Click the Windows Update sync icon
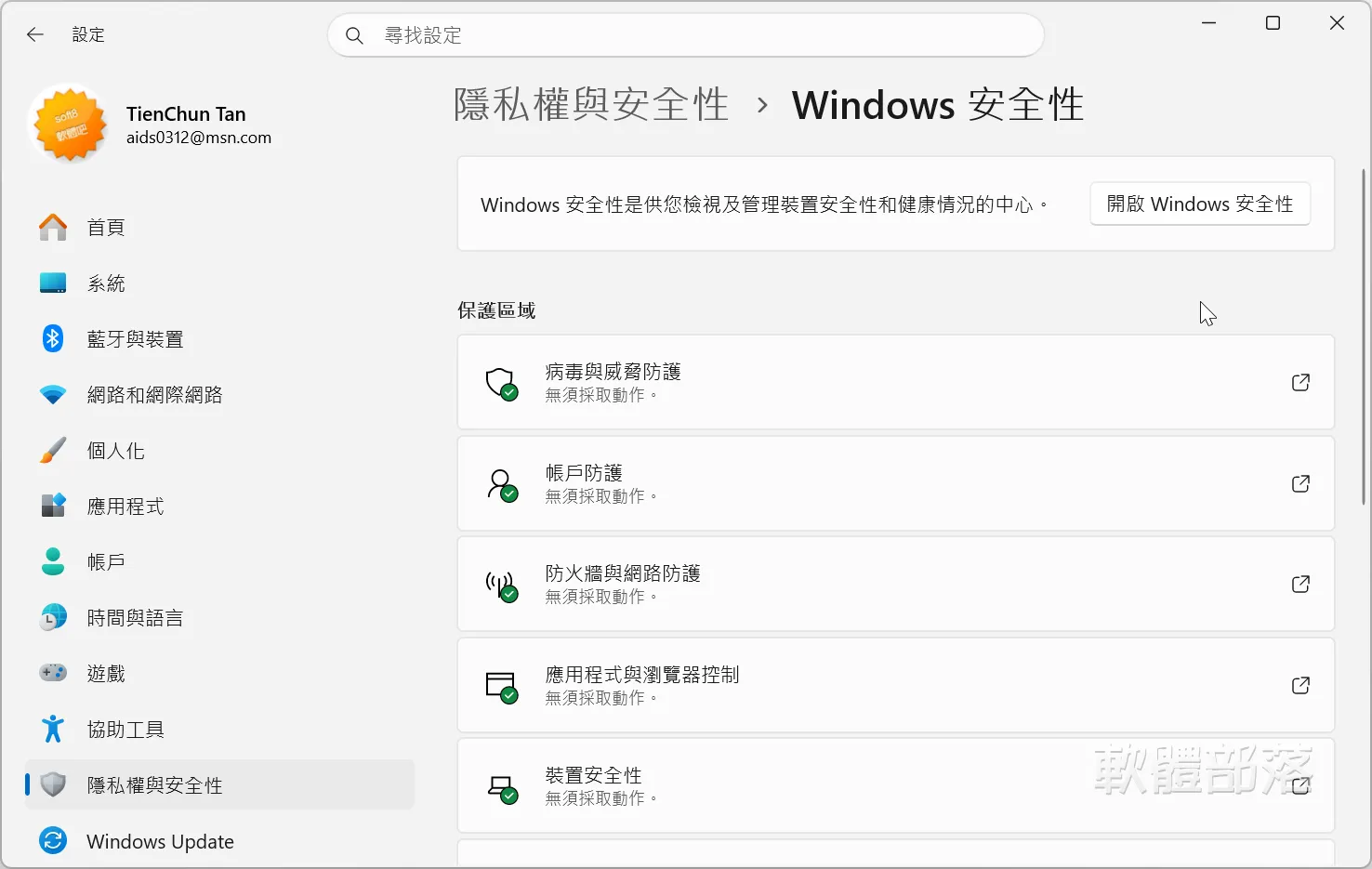This screenshot has height=869, width=1372. 53,841
